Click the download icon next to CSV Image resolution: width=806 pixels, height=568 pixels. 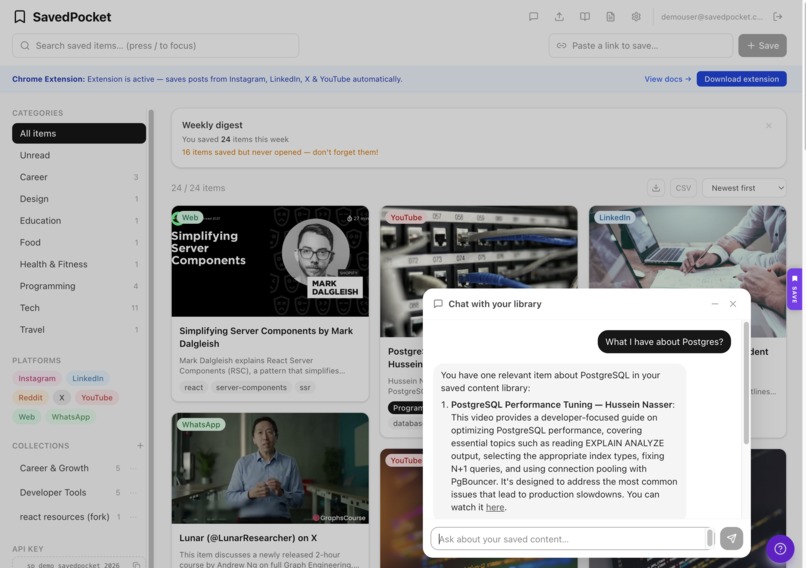point(655,188)
